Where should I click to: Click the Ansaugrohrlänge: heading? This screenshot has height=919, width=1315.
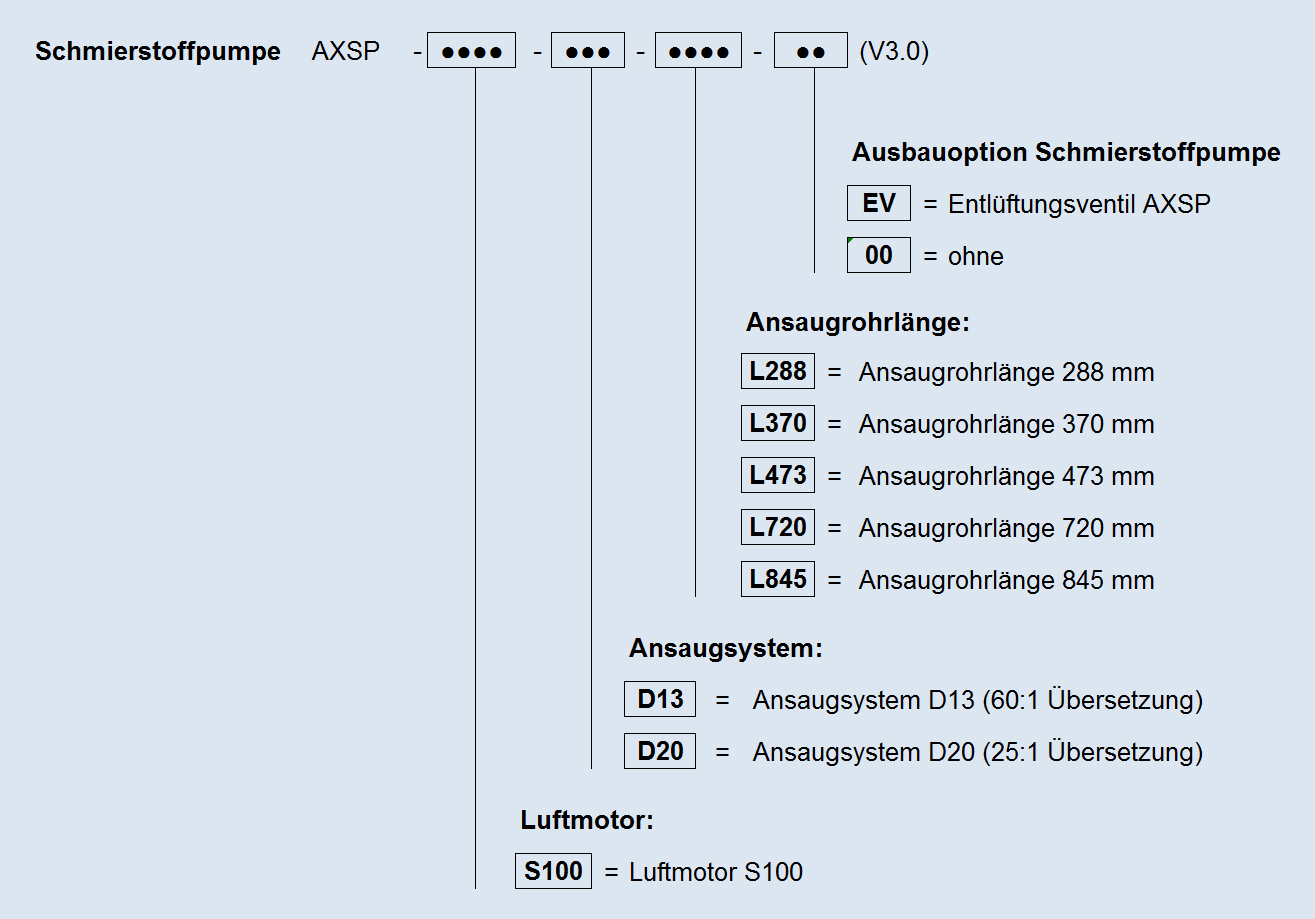[858, 323]
